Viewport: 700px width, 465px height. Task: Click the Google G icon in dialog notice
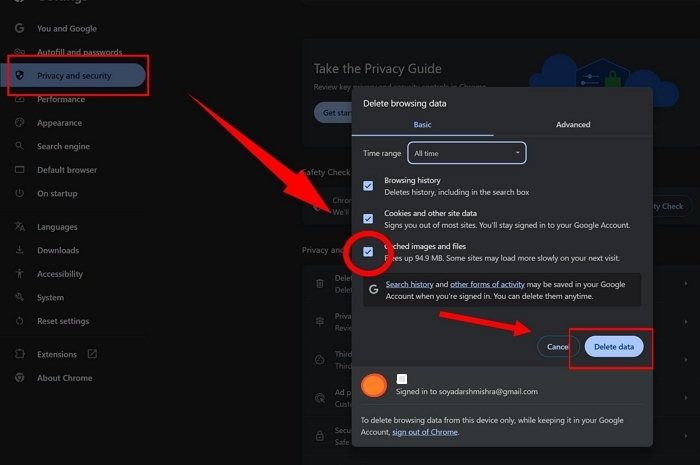pyautogui.click(x=374, y=290)
